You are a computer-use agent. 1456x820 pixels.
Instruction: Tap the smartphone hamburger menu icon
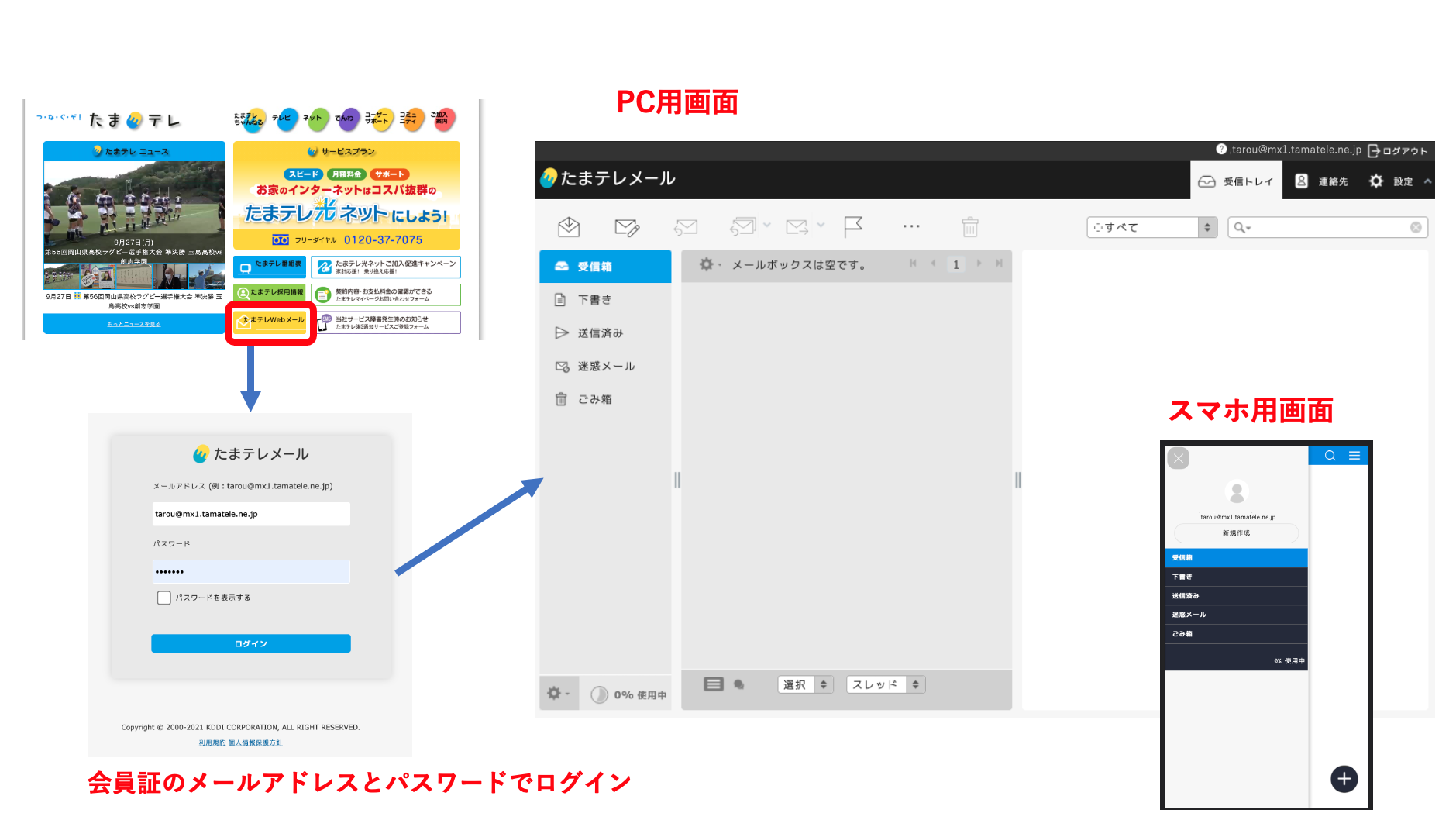click(1354, 456)
